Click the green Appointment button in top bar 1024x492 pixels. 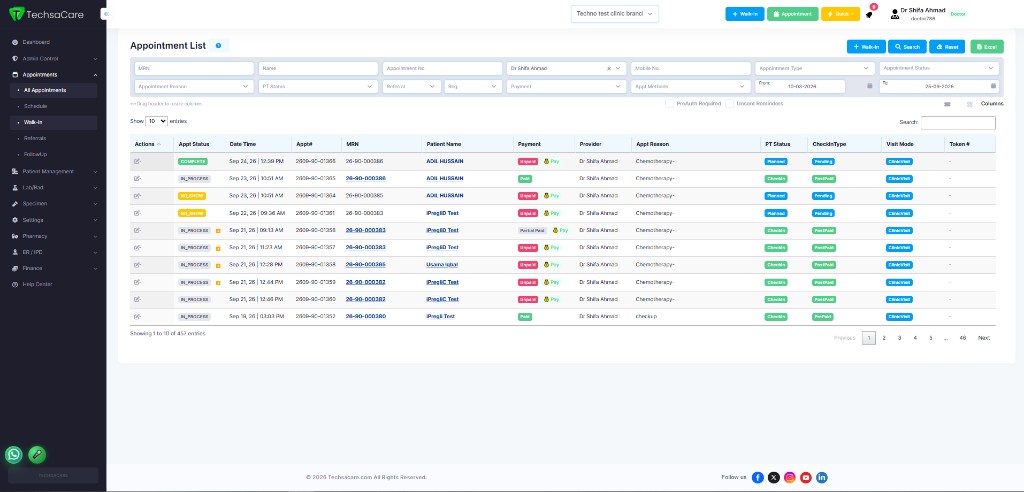coord(792,14)
